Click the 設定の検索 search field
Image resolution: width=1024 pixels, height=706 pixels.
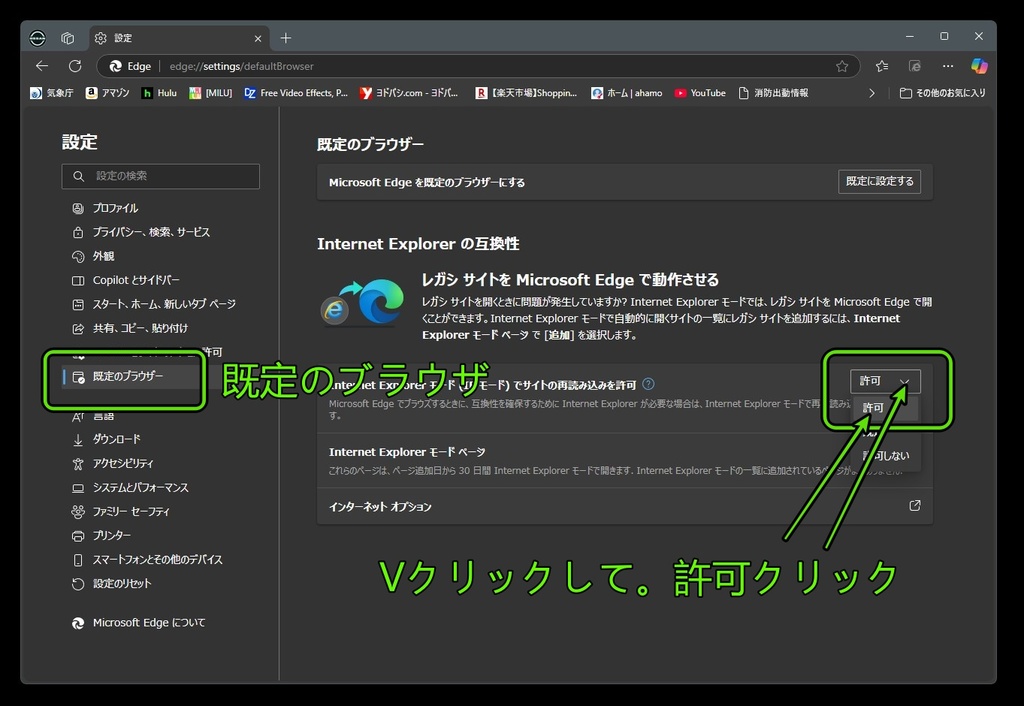[x=161, y=176]
